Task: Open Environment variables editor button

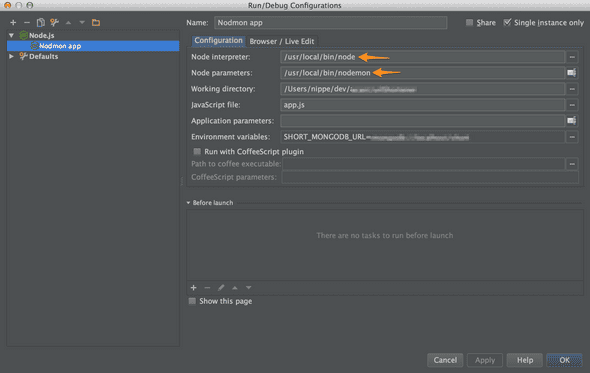Action: coord(572,137)
